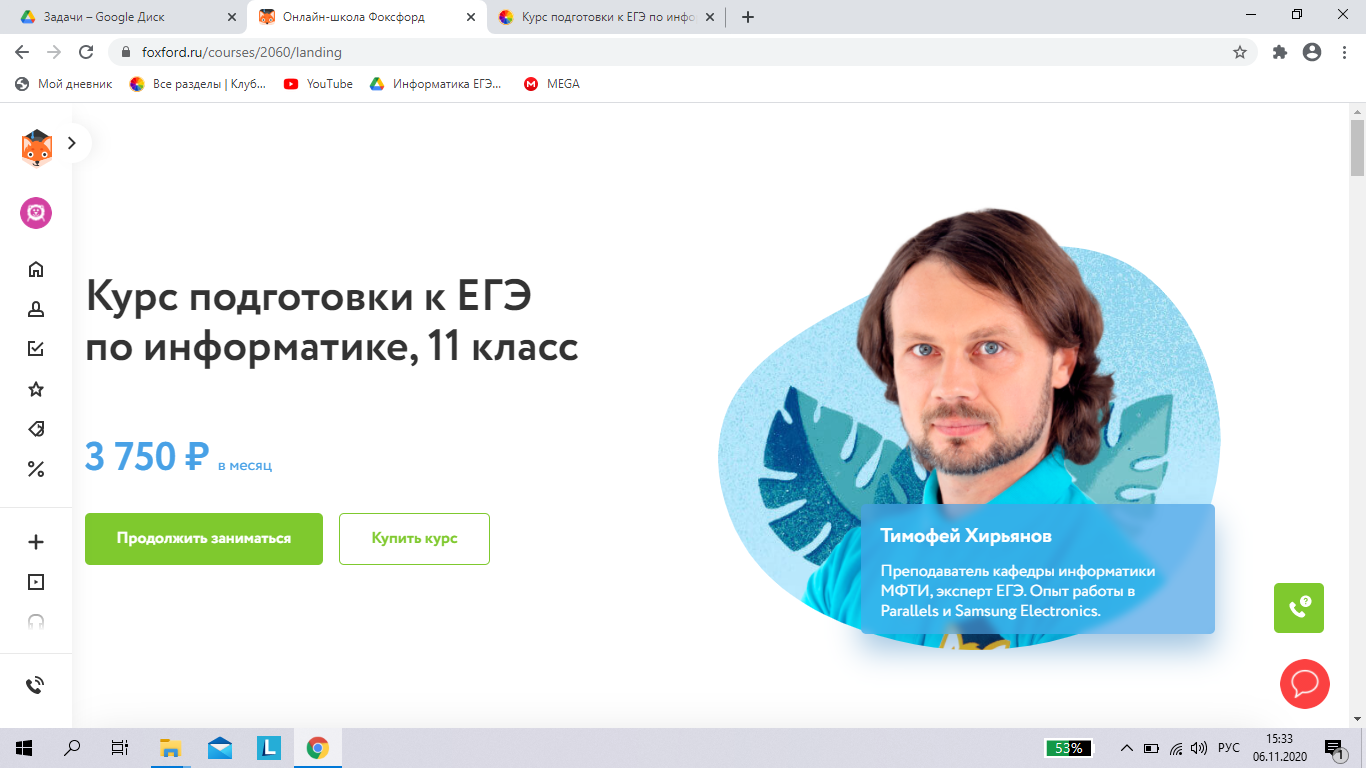Open the home icon in the sidebar

pyautogui.click(x=36, y=269)
